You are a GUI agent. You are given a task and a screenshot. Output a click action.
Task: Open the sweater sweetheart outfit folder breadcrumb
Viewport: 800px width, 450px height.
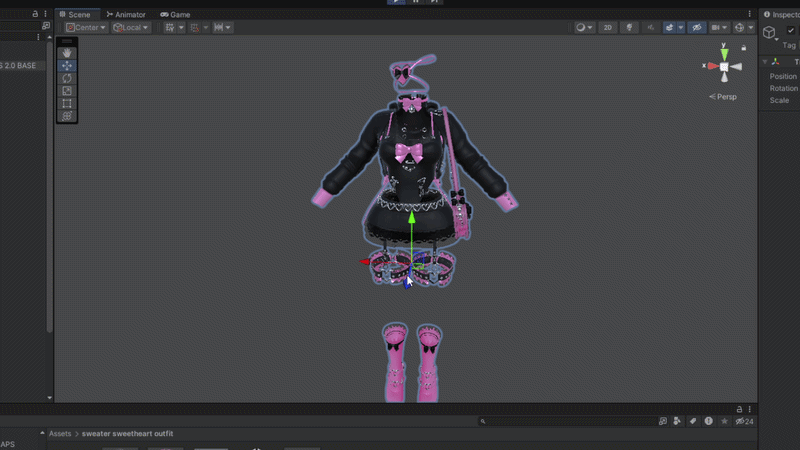128,433
